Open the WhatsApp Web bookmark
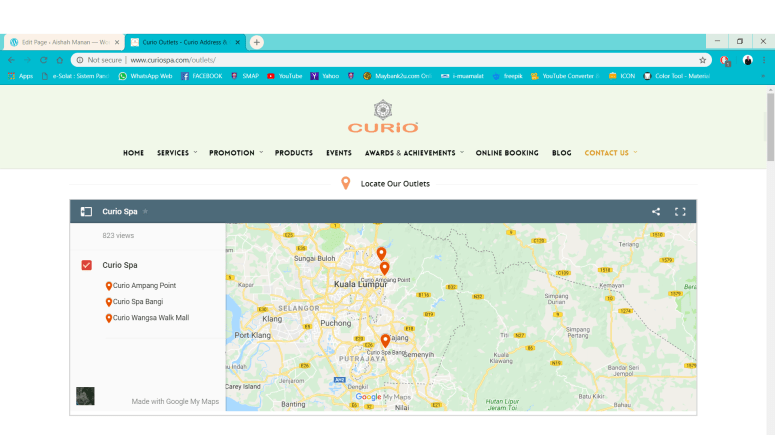This screenshot has width=775, height=435. 145,76
